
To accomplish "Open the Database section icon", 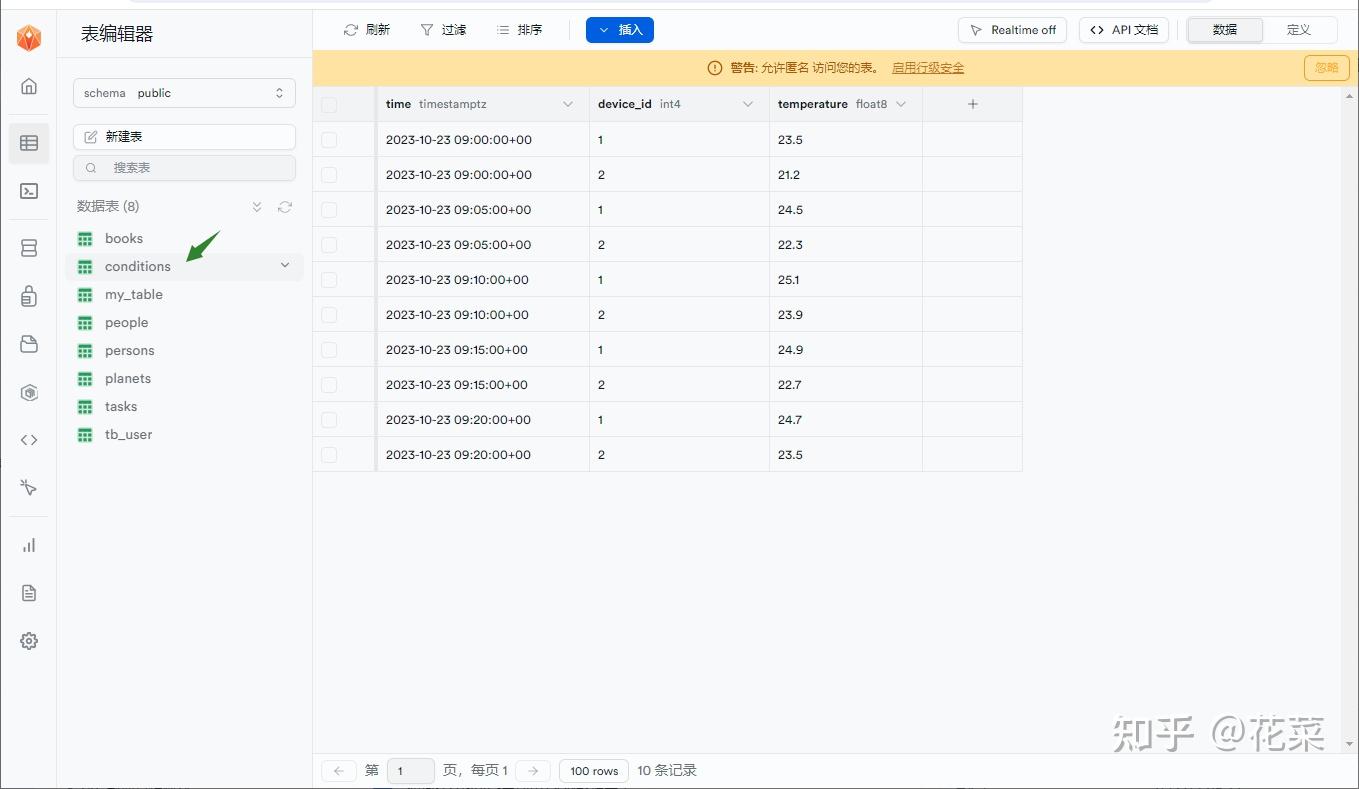I will click(x=29, y=247).
